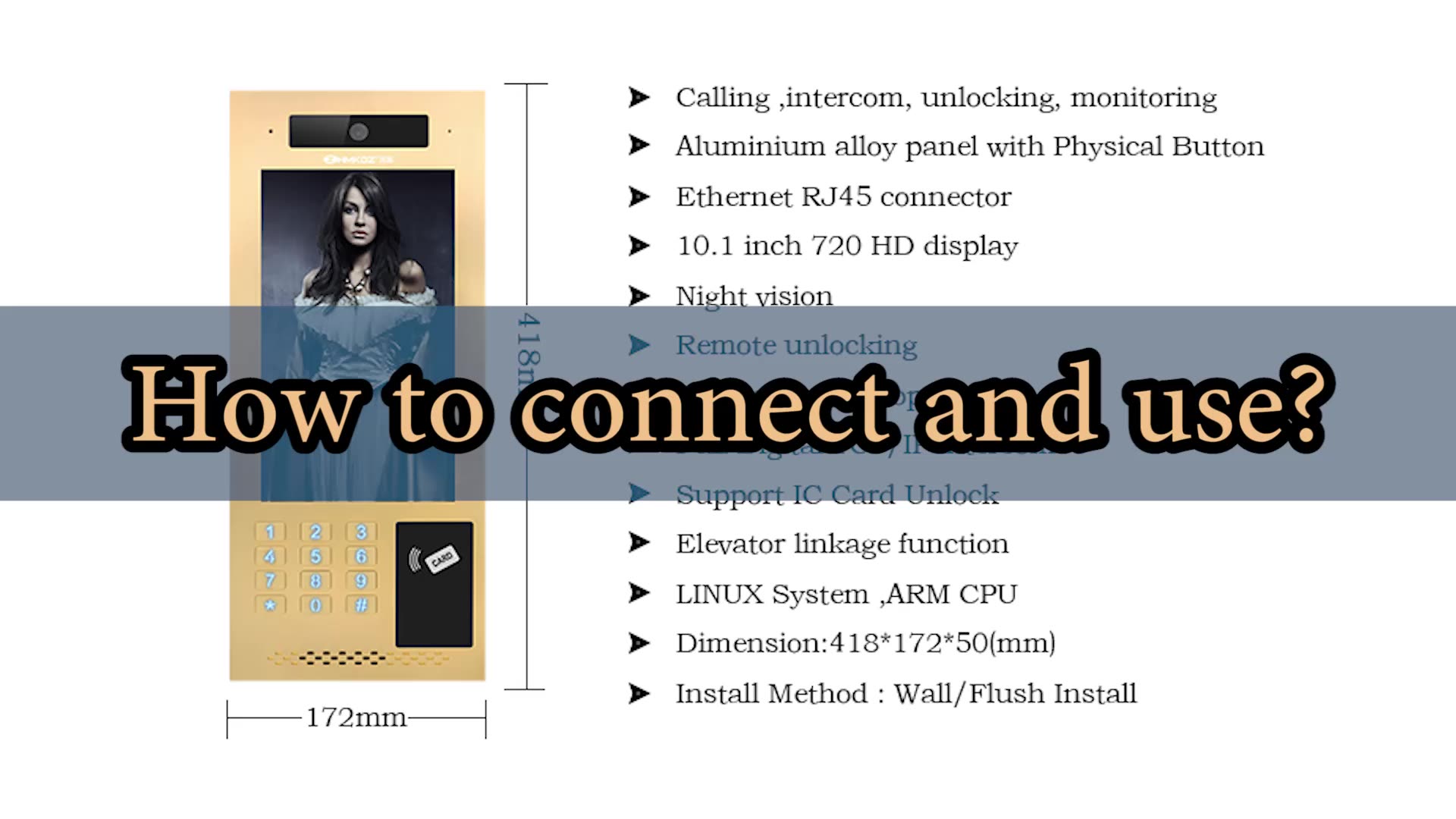Click the calling intercom feature icon
The image size is (1456, 819).
tap(640, 96)
